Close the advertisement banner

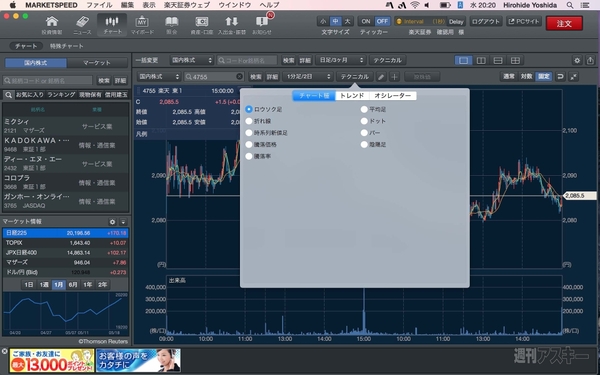click(x=4, y=351)
